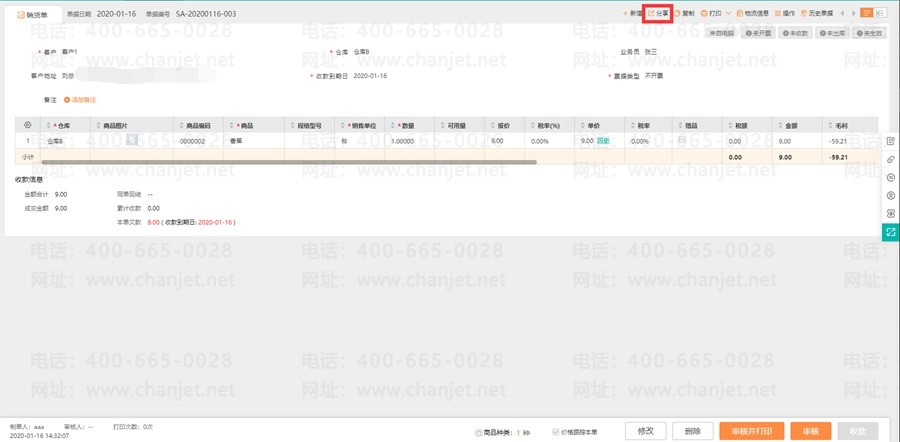900x442 pixels.
Task: Click the 分享 (Share) toolbar button
Action: click(x=658, y=13)
